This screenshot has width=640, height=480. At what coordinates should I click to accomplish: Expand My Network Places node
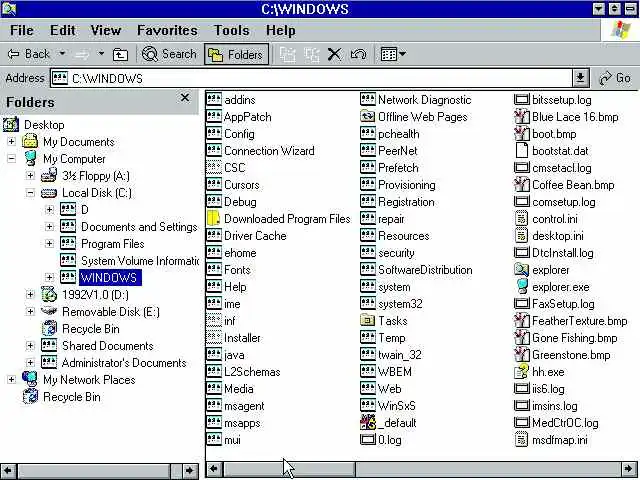[11, 380]
